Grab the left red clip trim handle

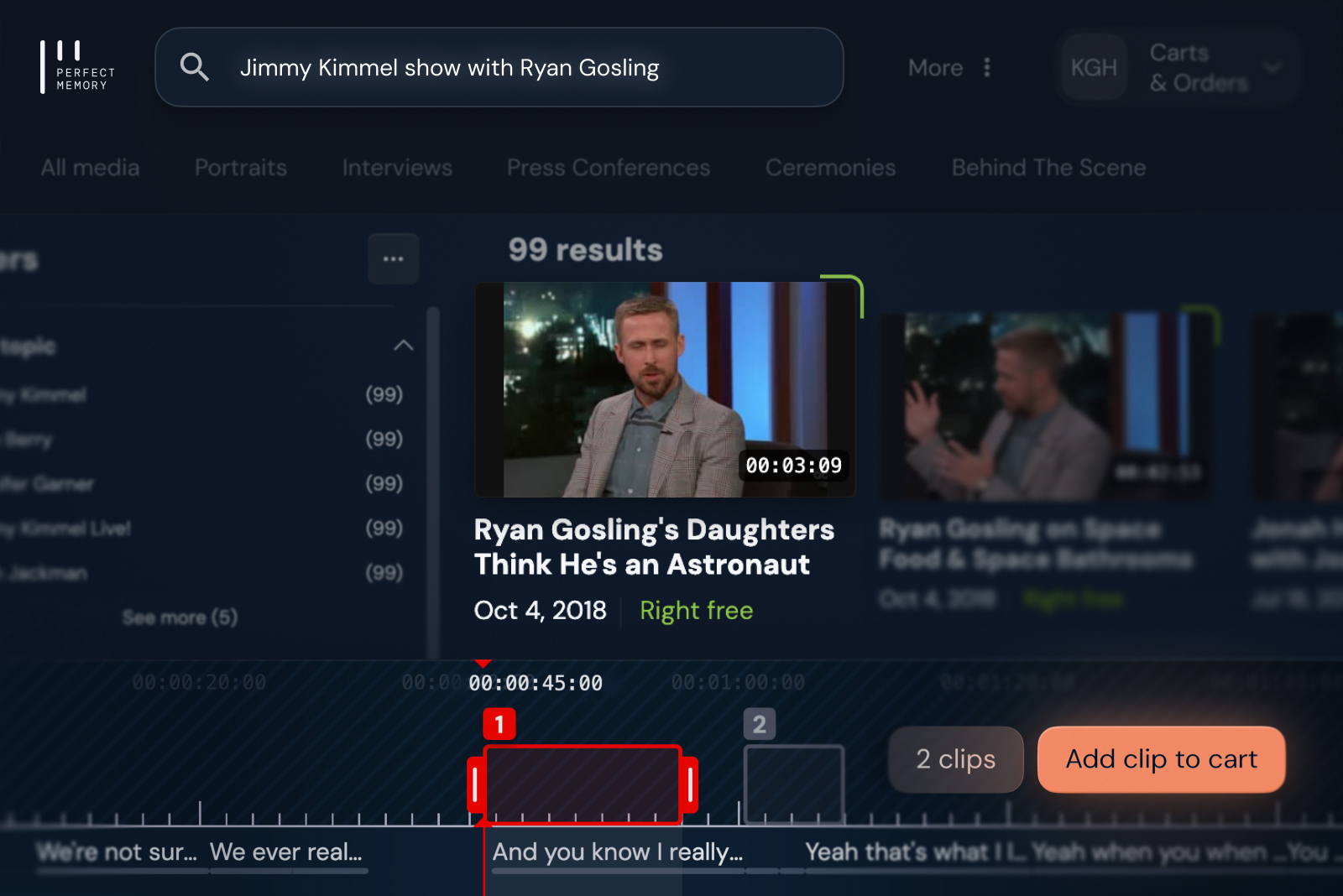coord(475,784)
